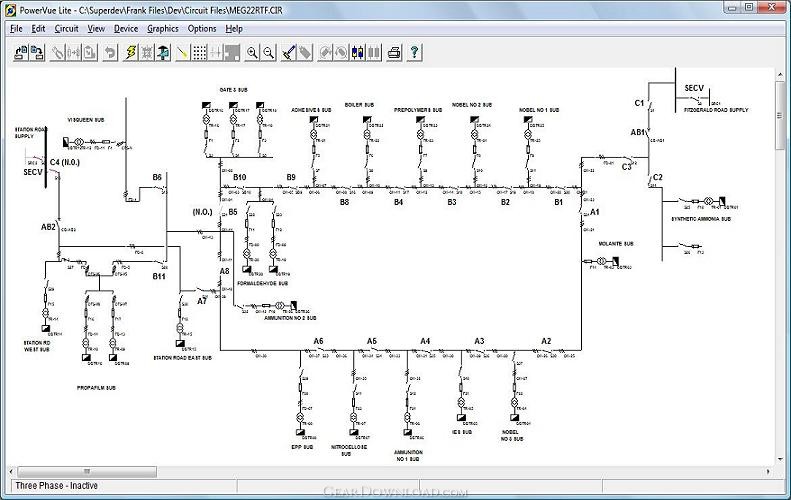
Task: Click the yellow lightning bolt icon
Action: tap(131, 52)
